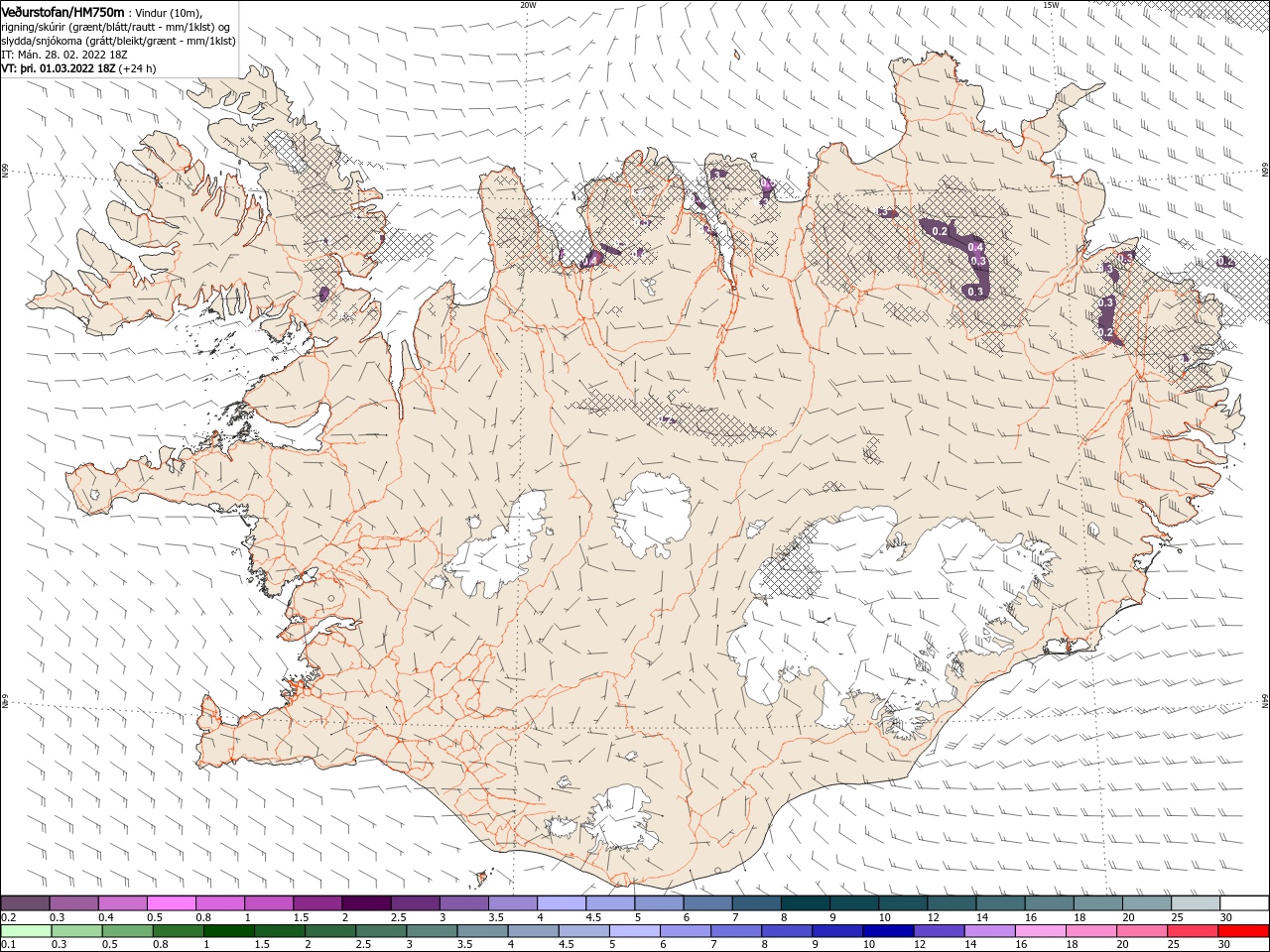Click the 'VT: þri. 01.03.2022 18Z' valid-time text
The height and width of the screenshot is (952, 1270).
(x=59, y=68)
